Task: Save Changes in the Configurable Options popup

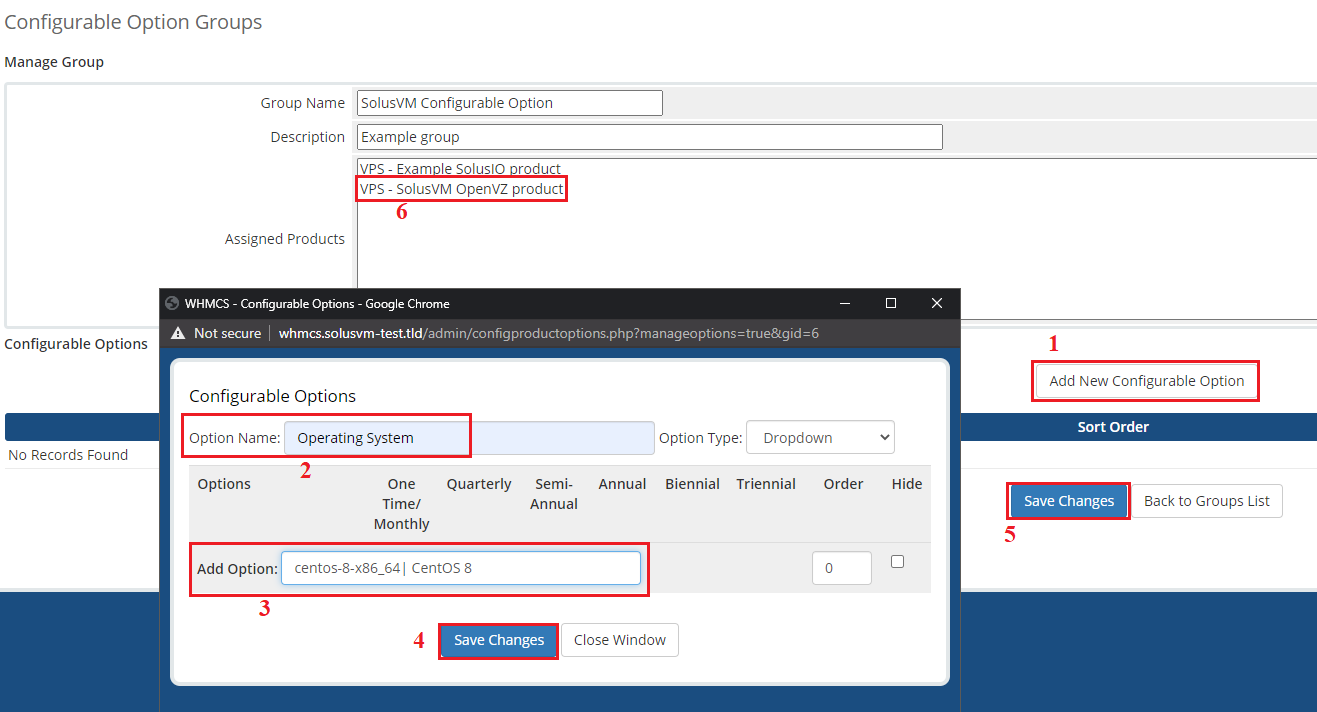Action: tap(498, 640)
